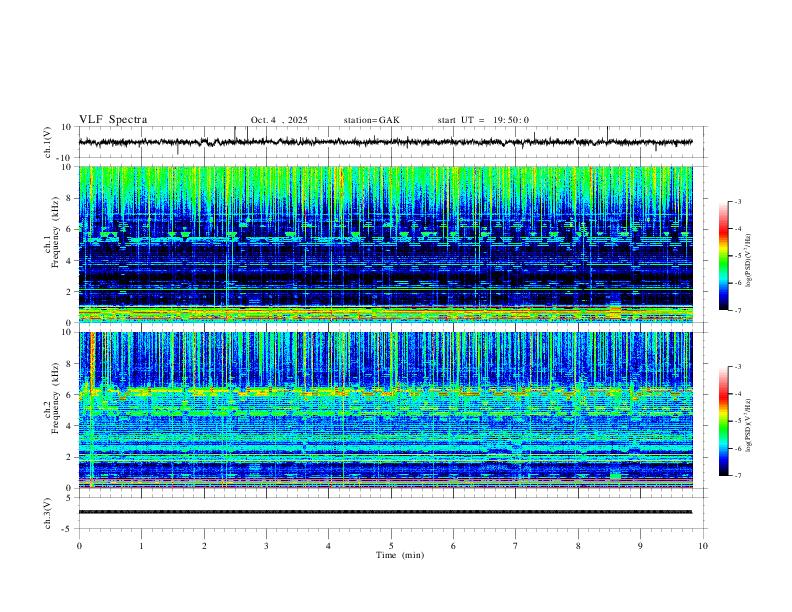Click the "Time (min)" axis label
This screenshot has height=612, width=792.
[400, 555]
